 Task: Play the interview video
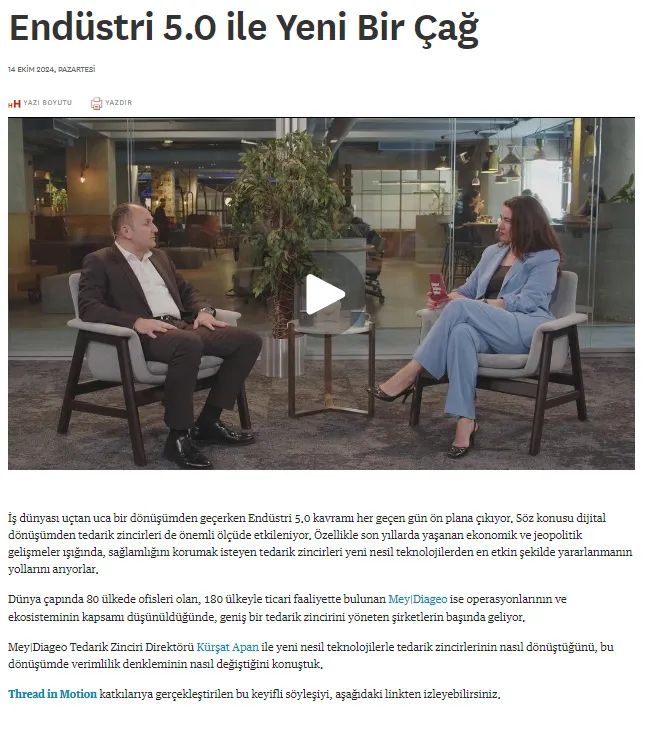tap(325, 294)
